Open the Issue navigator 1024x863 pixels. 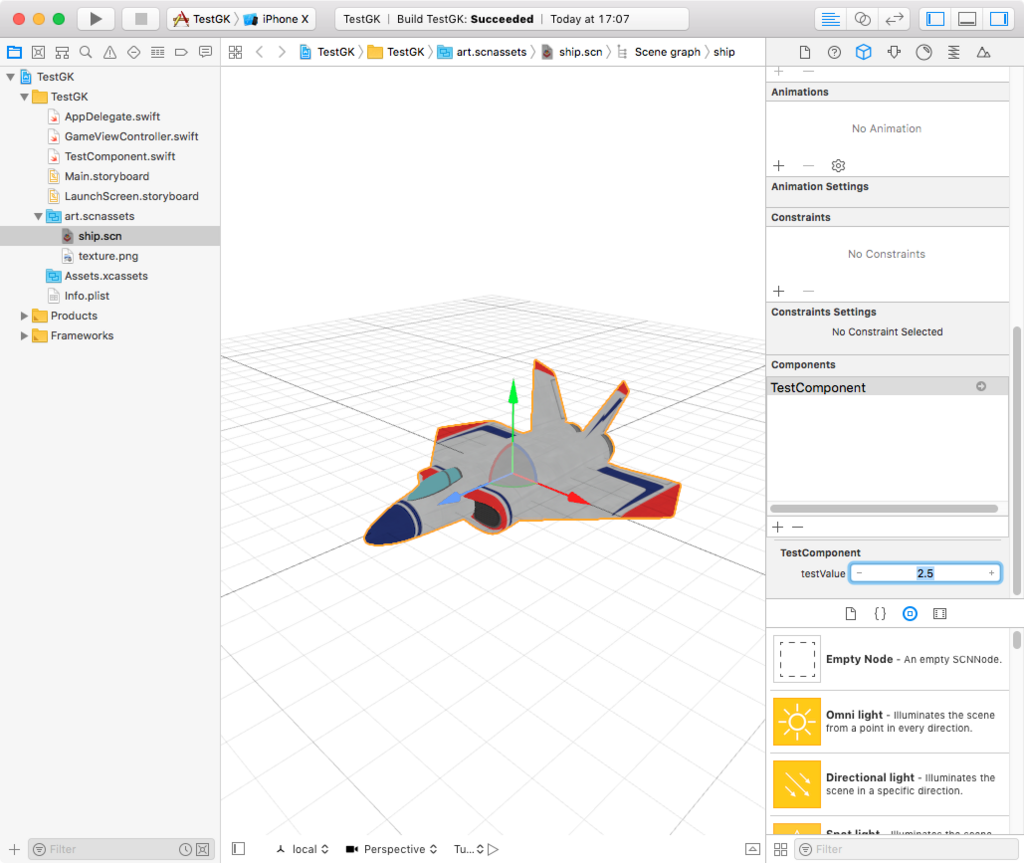pyautogui.click(x=110, y=52)
